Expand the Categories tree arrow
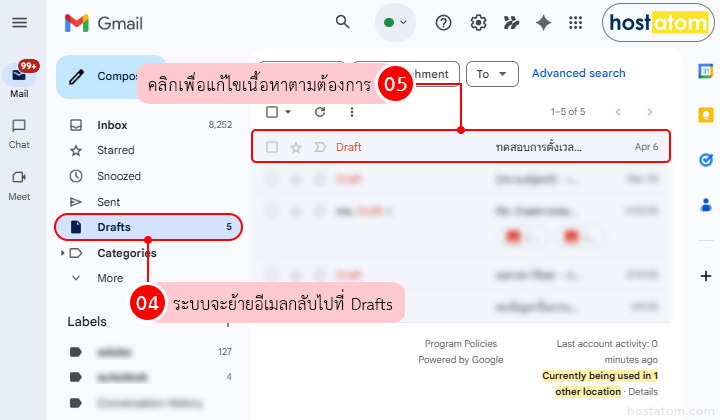The height and width of the screenshot is (420, 720). pos(62,253)
